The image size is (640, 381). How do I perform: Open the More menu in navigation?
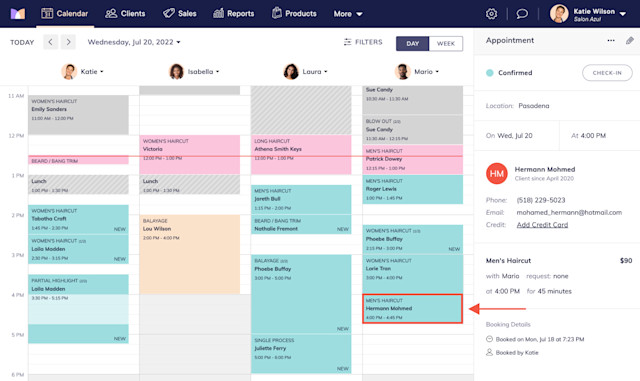coord(348,14)
